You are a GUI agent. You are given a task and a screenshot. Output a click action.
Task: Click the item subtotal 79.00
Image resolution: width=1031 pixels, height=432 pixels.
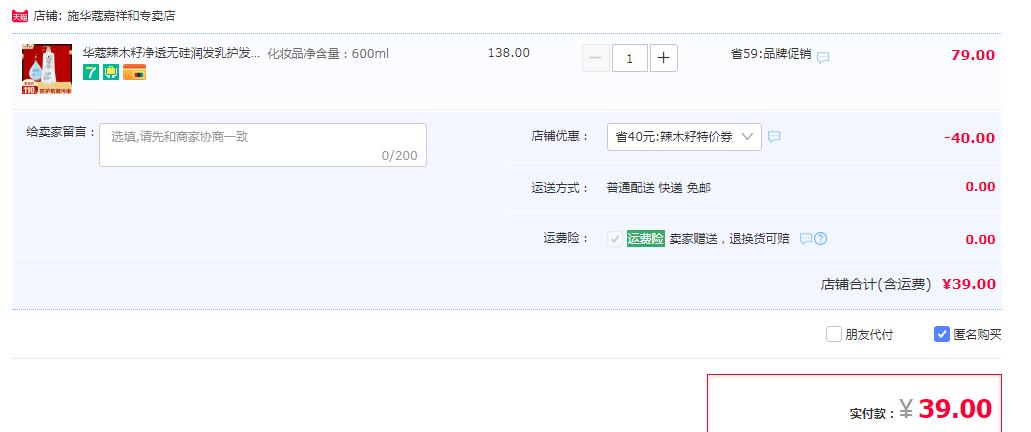(973, 55)
